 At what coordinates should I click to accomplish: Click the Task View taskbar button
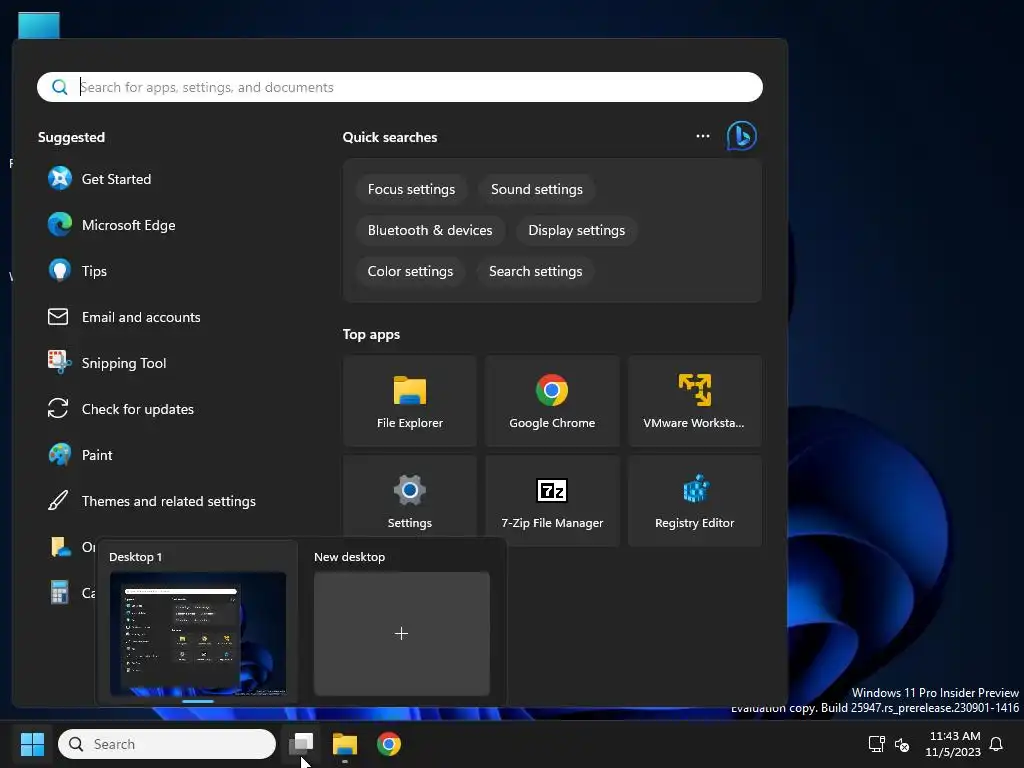301,744
